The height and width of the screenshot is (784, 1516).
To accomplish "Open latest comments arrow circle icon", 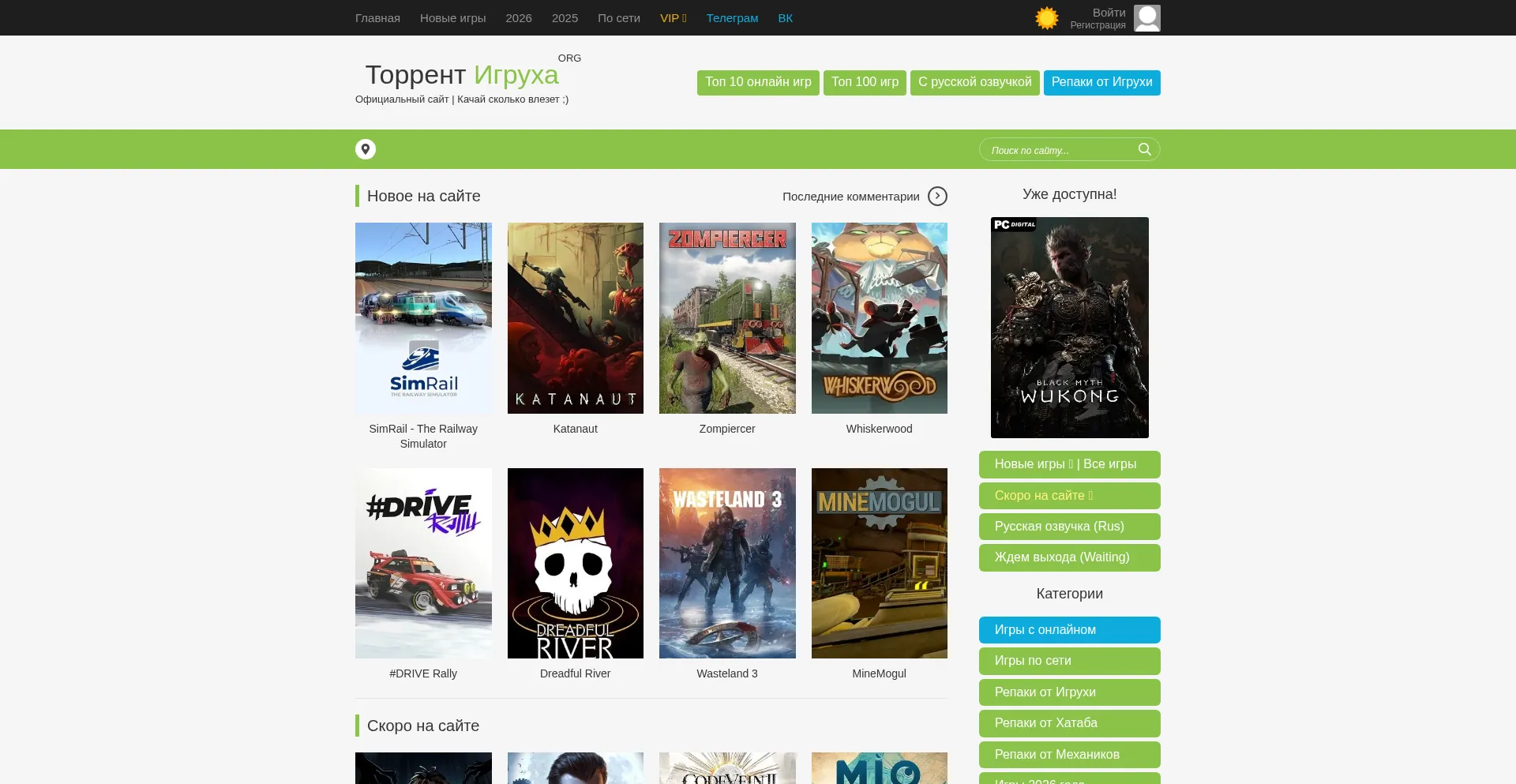I will 937,196.
